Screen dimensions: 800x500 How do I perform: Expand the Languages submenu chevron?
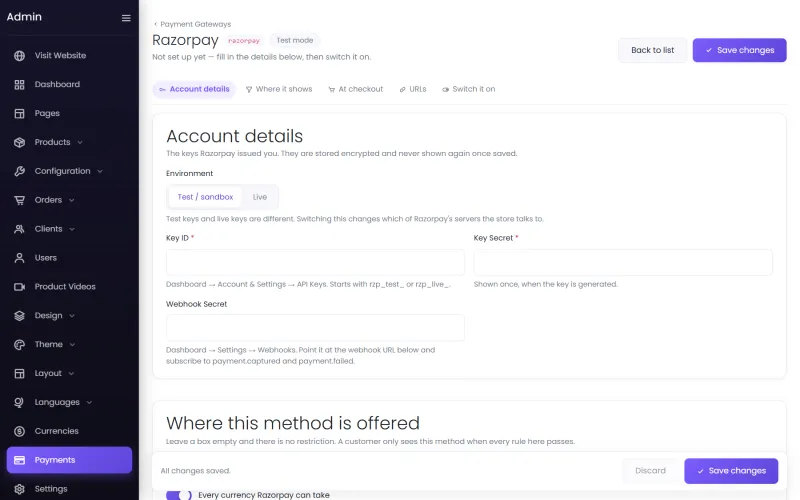(x=89, y=403)
